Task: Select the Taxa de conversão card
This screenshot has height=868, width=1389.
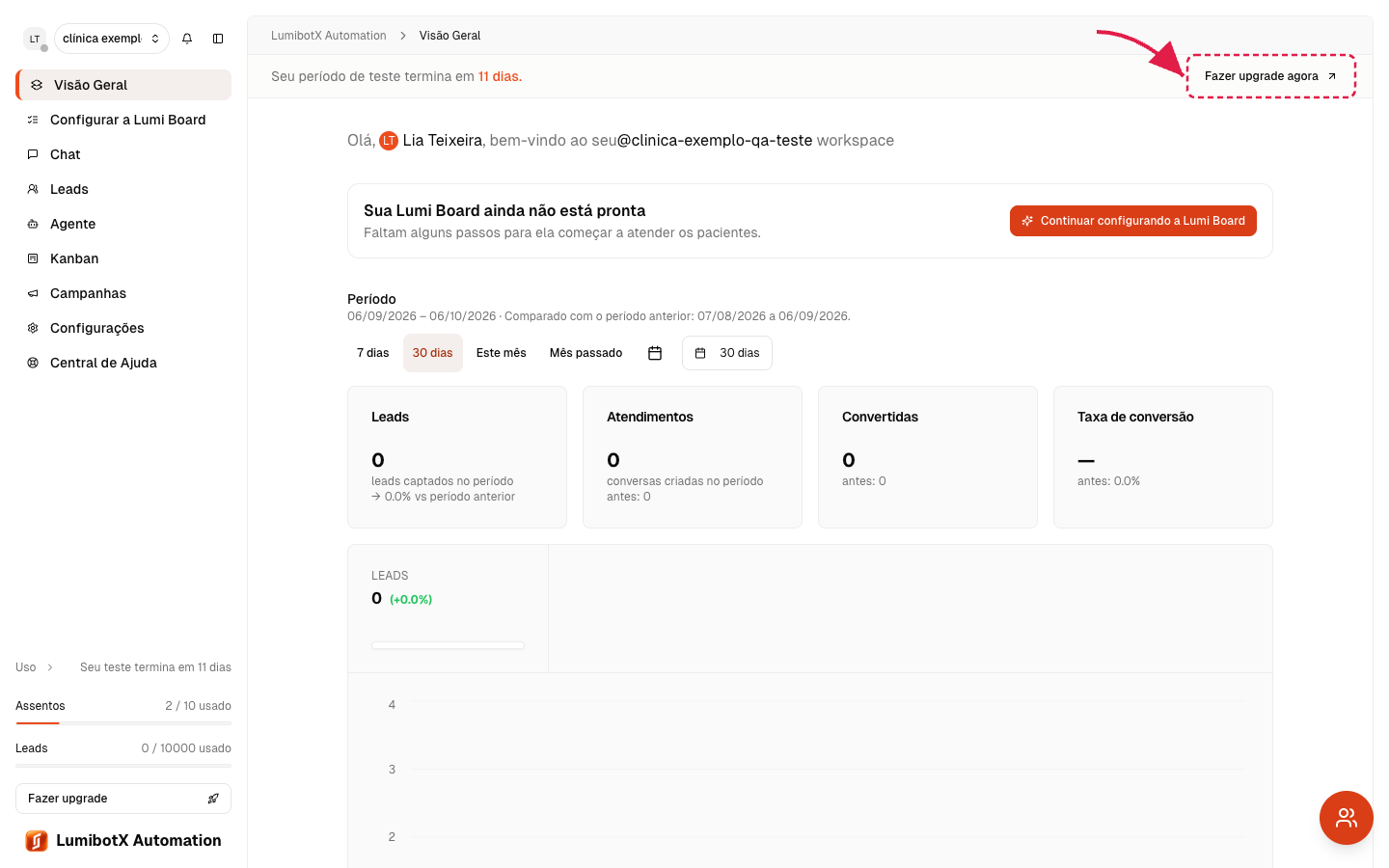Action: [x=1163, y=457]
